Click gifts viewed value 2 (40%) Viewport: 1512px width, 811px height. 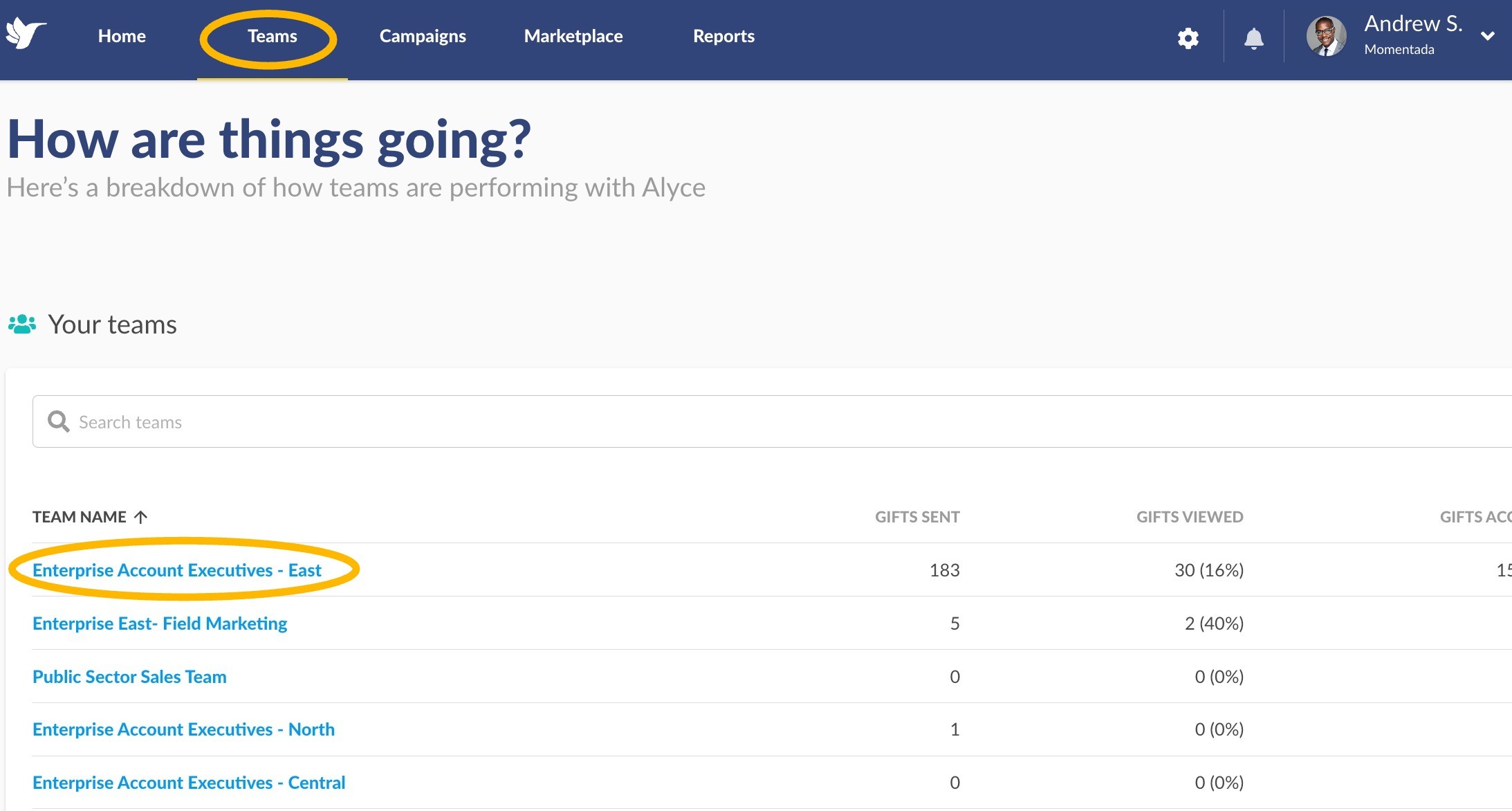click(1214, 623)
